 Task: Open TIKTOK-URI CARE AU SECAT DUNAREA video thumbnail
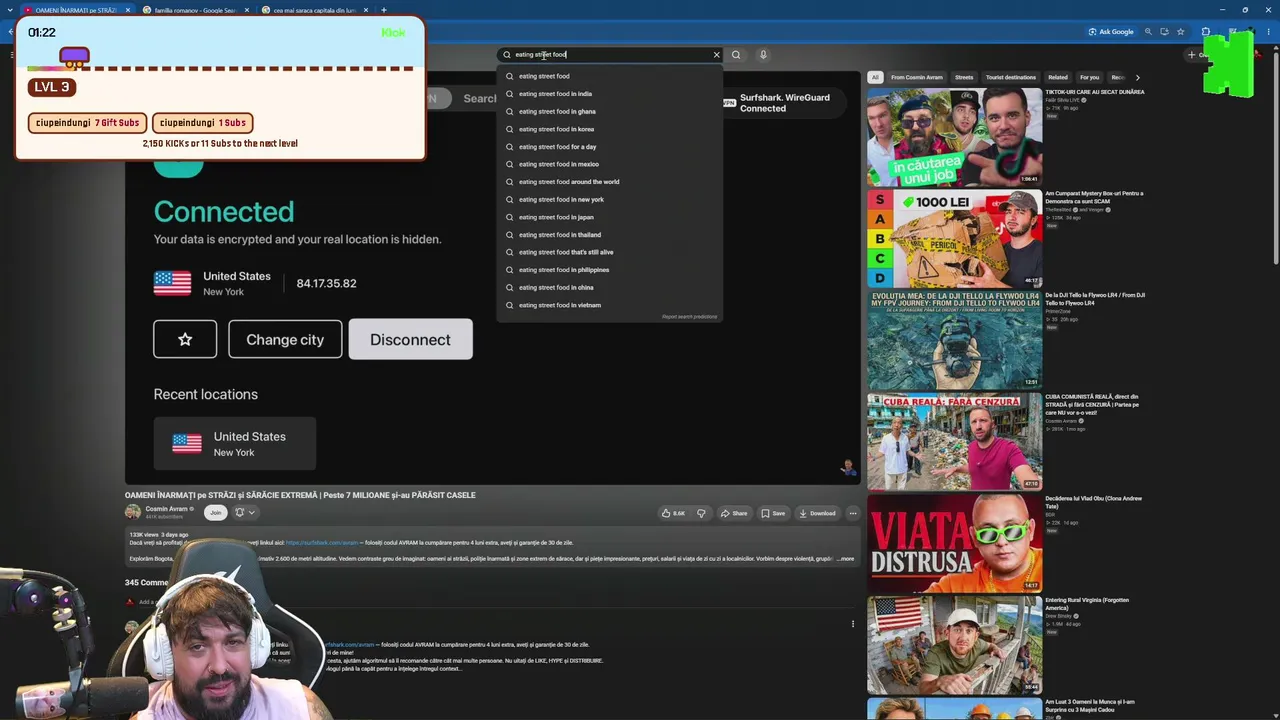point(954,137)
